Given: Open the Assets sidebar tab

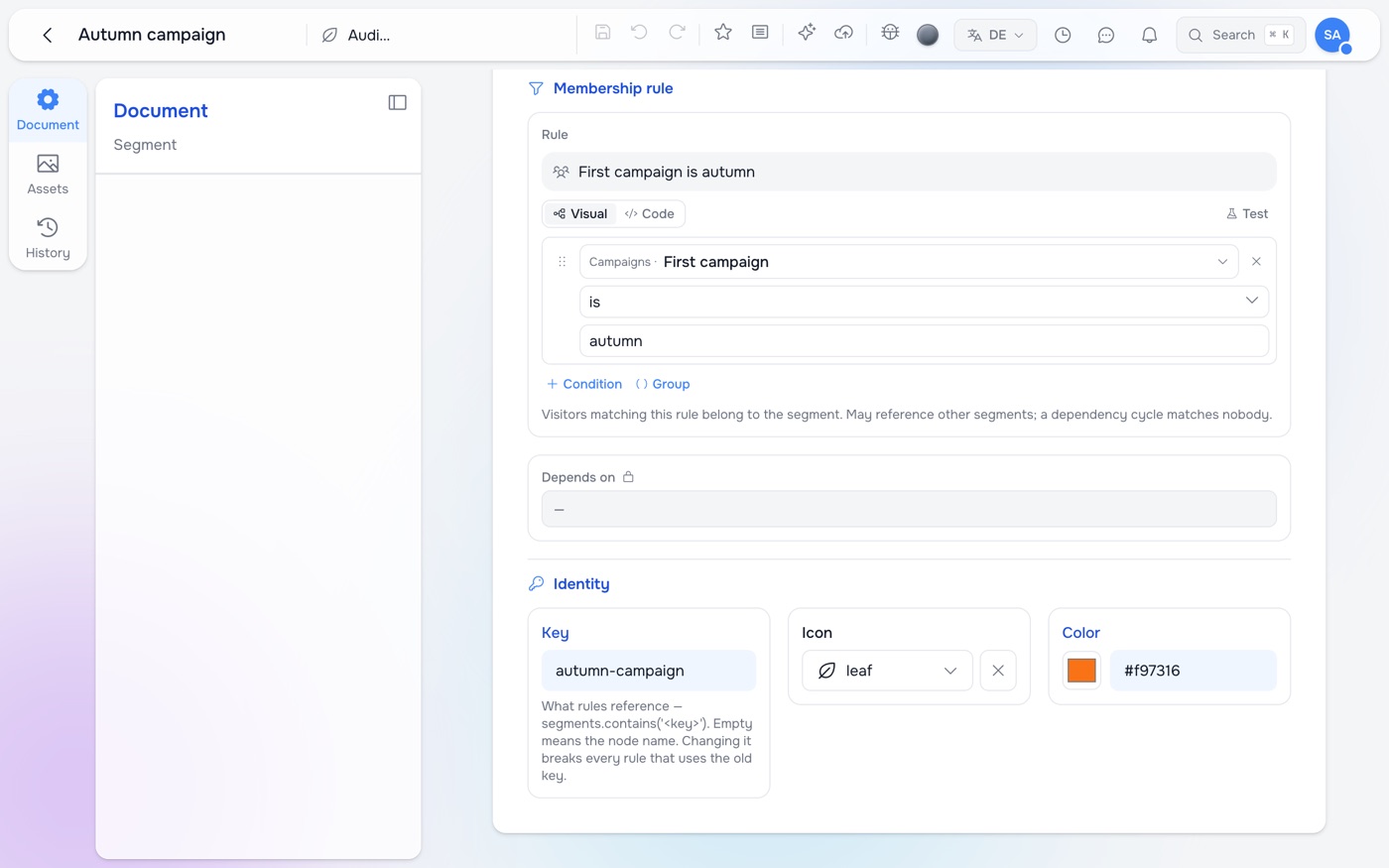Looking at the screenshot, I should [x=48, y=175].
